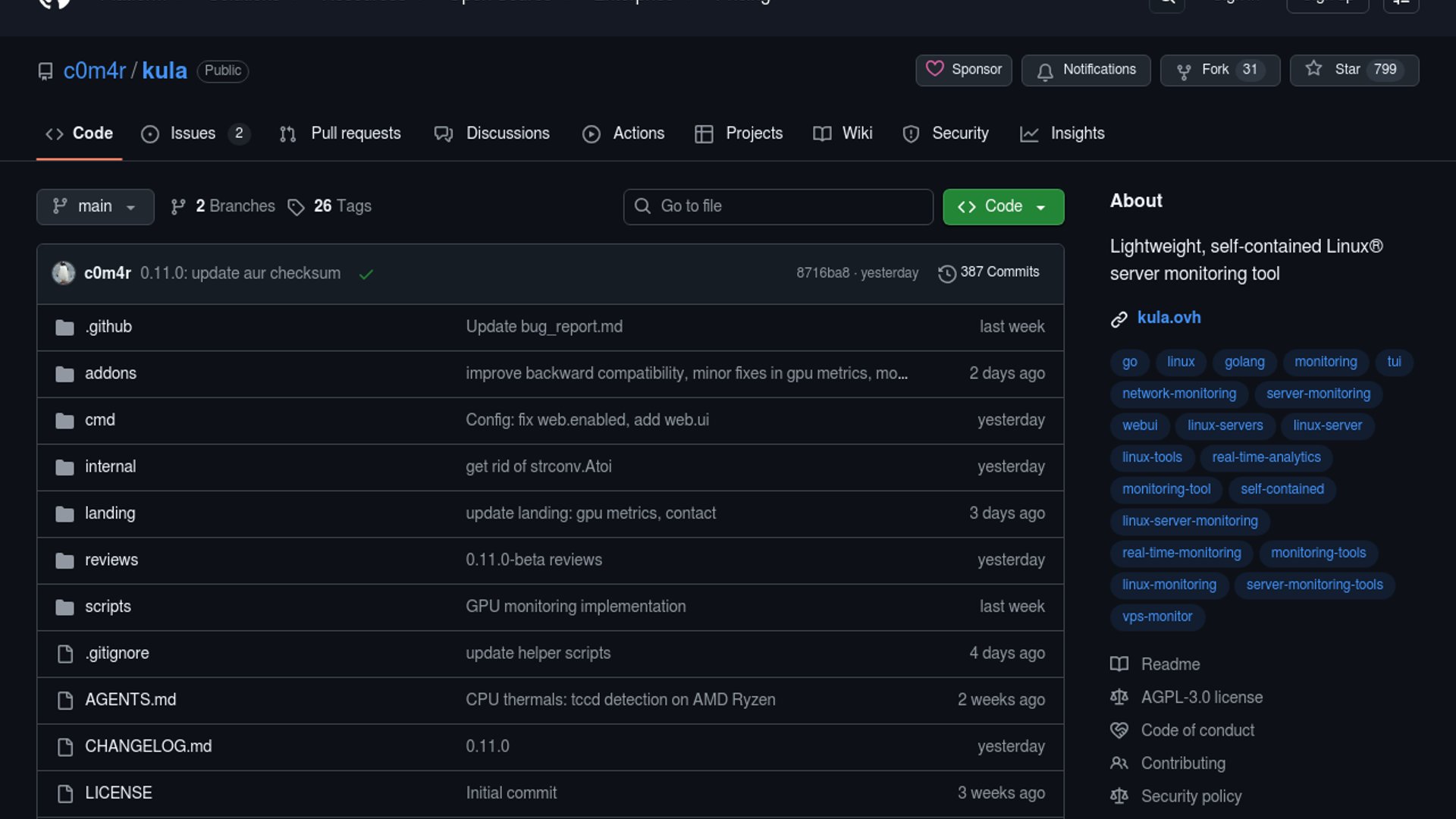
Task: Open the AGPL-3.0 license link
Action: tap(1201, 697)
